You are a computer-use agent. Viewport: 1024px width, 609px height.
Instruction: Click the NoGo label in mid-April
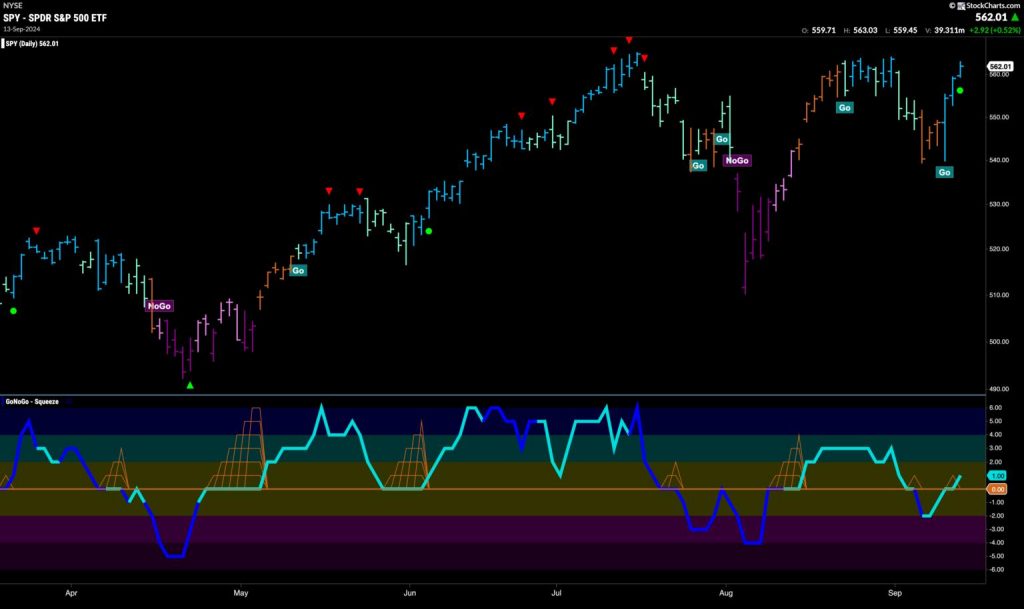[x=159, y=305]
